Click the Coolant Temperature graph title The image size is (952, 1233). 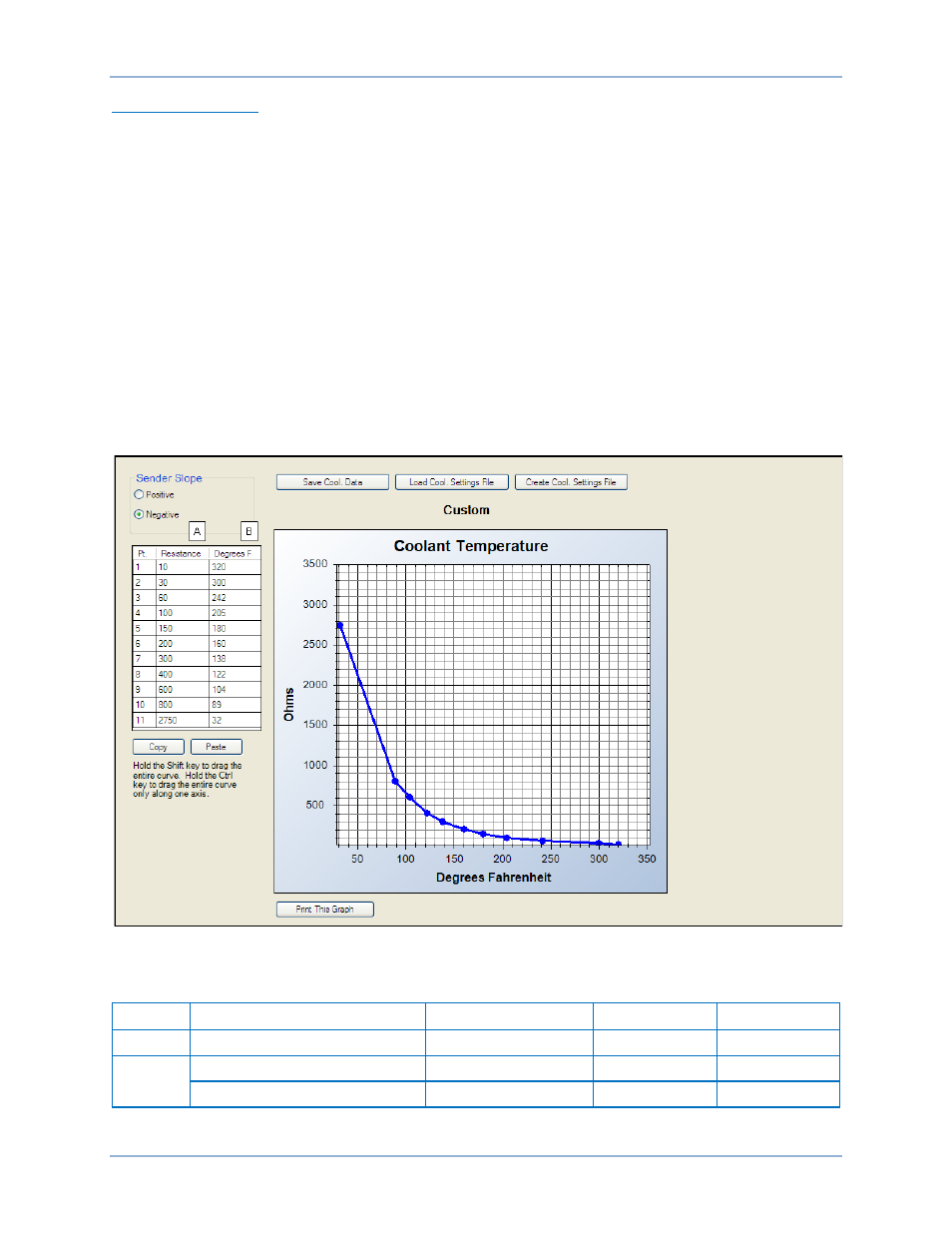[x=471, y=546]
